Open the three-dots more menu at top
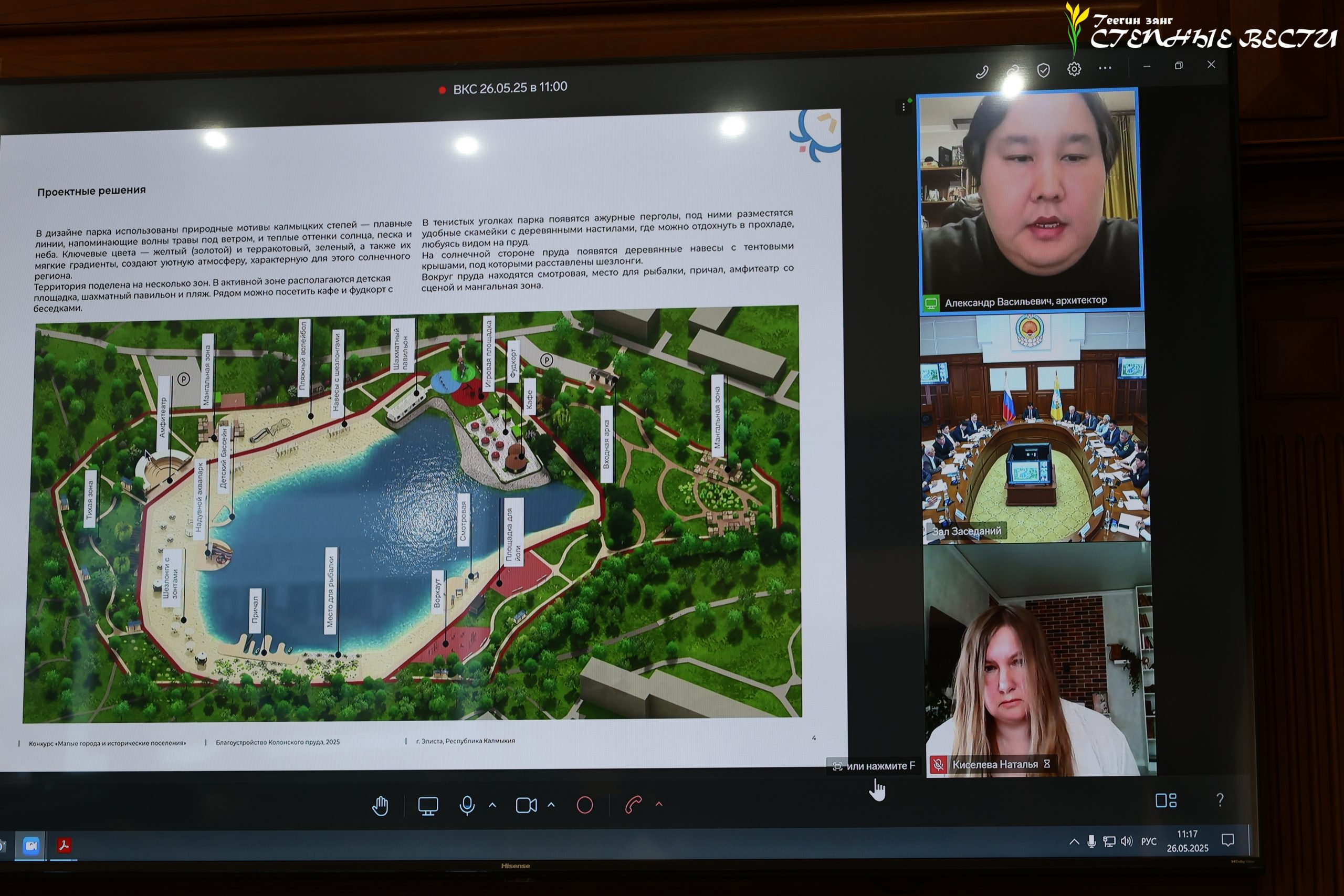 1105,68
